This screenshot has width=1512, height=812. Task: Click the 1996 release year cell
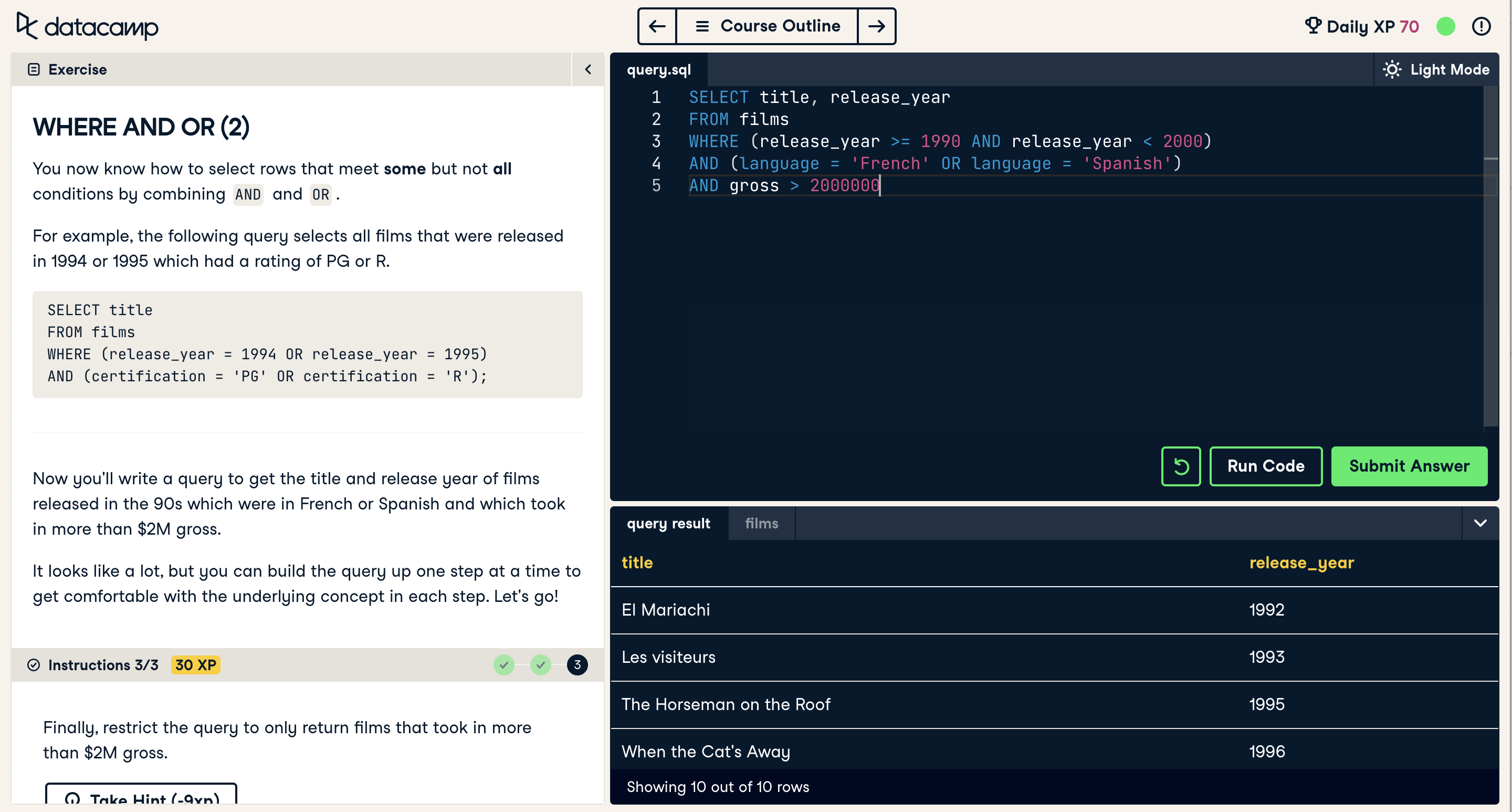pyautogui.click(x=1267, y=752)
